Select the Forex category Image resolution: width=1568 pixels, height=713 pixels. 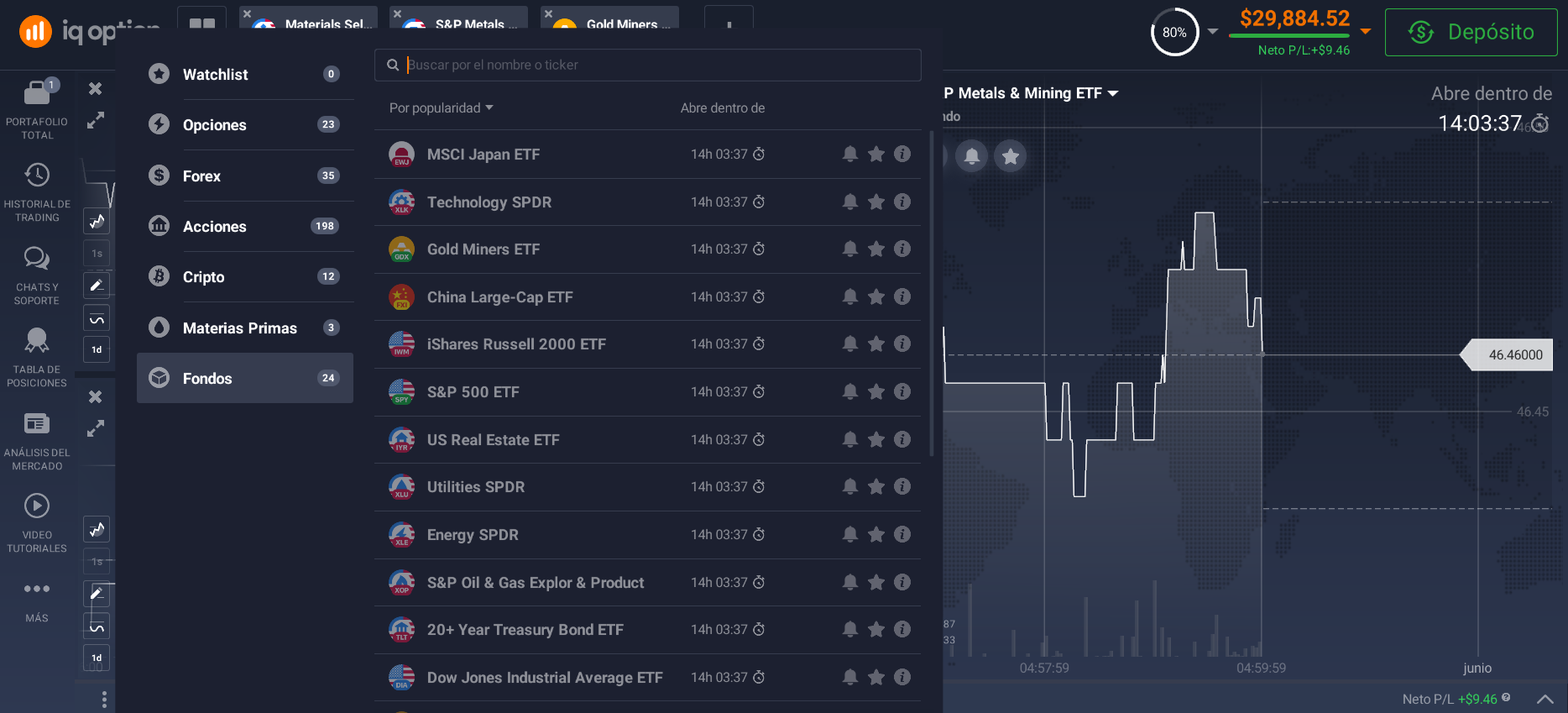click(245, 176)
